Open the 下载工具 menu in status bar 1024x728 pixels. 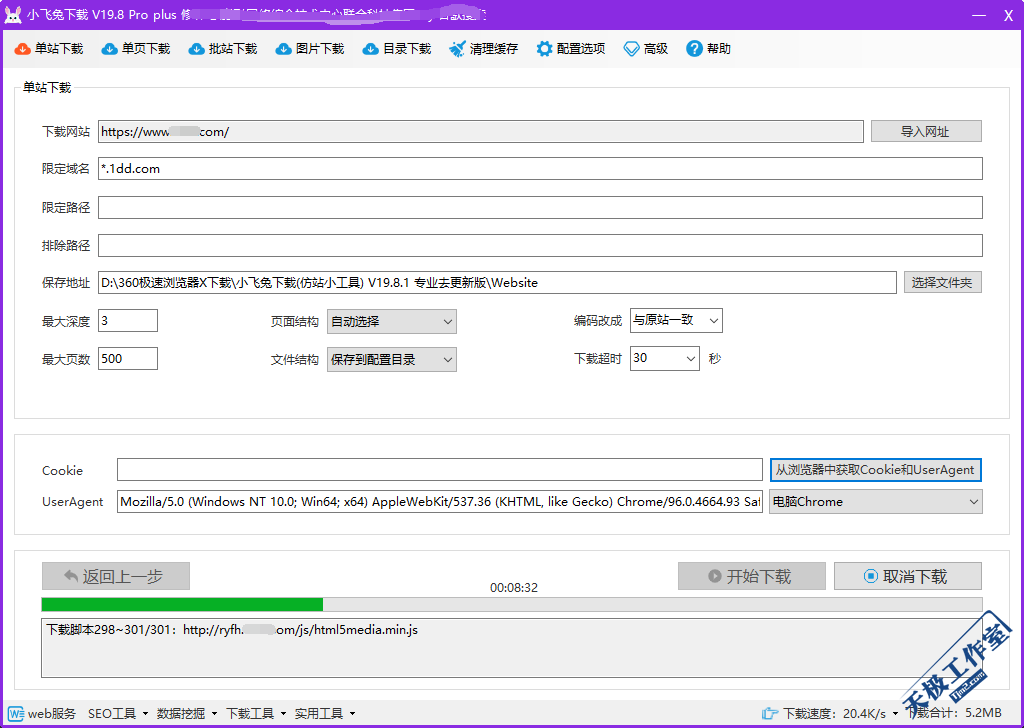(x=256, y=714)
